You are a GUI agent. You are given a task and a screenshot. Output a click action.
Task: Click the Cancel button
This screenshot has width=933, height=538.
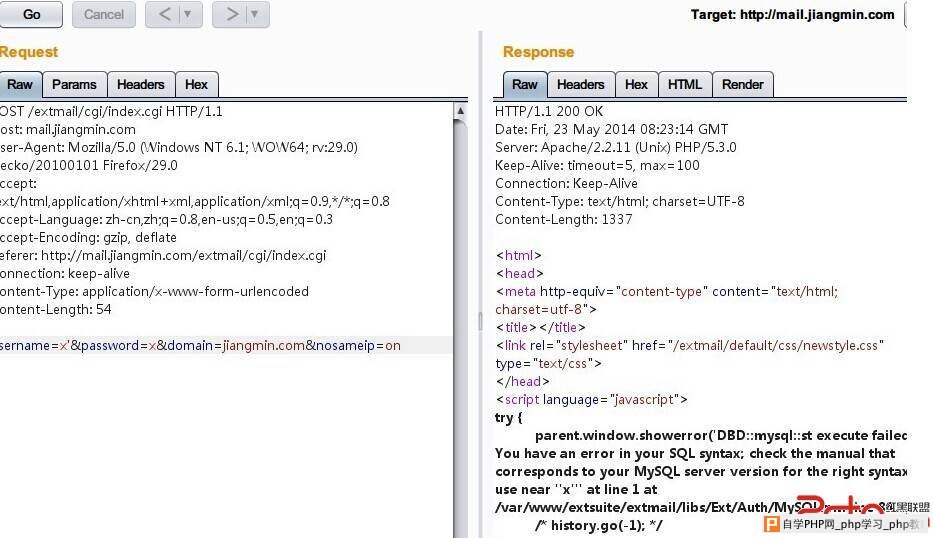[x=104, y=14]
